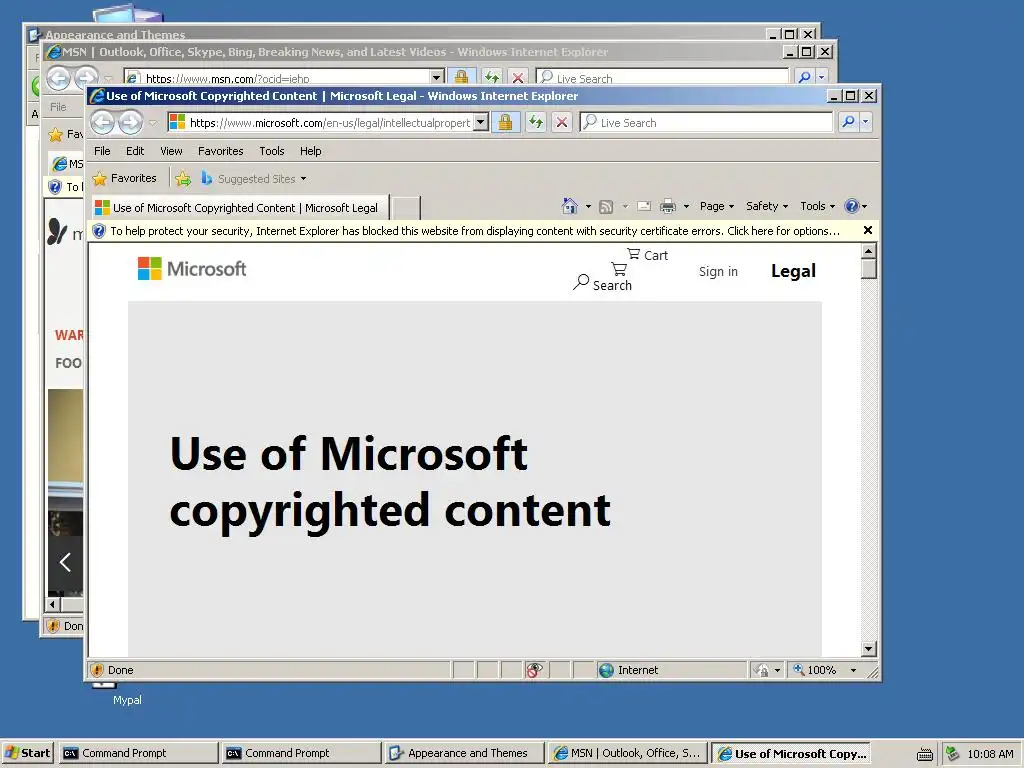Click the Live Search box in MSN window
The height and width of the screenshot is (768, 1024).
662,78
